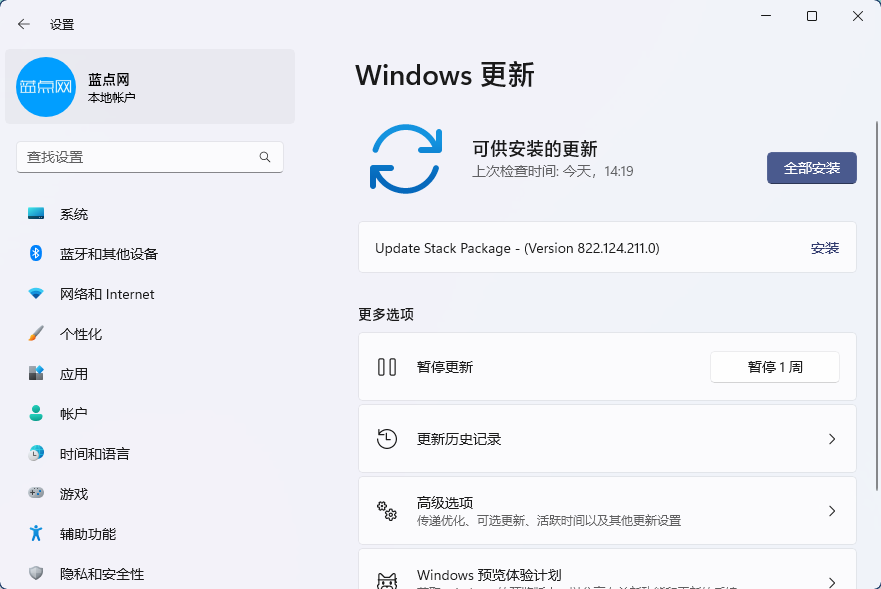The image size is (881, 589).
Task: Click the person icon for 帐户
Action: click(36, 413)
